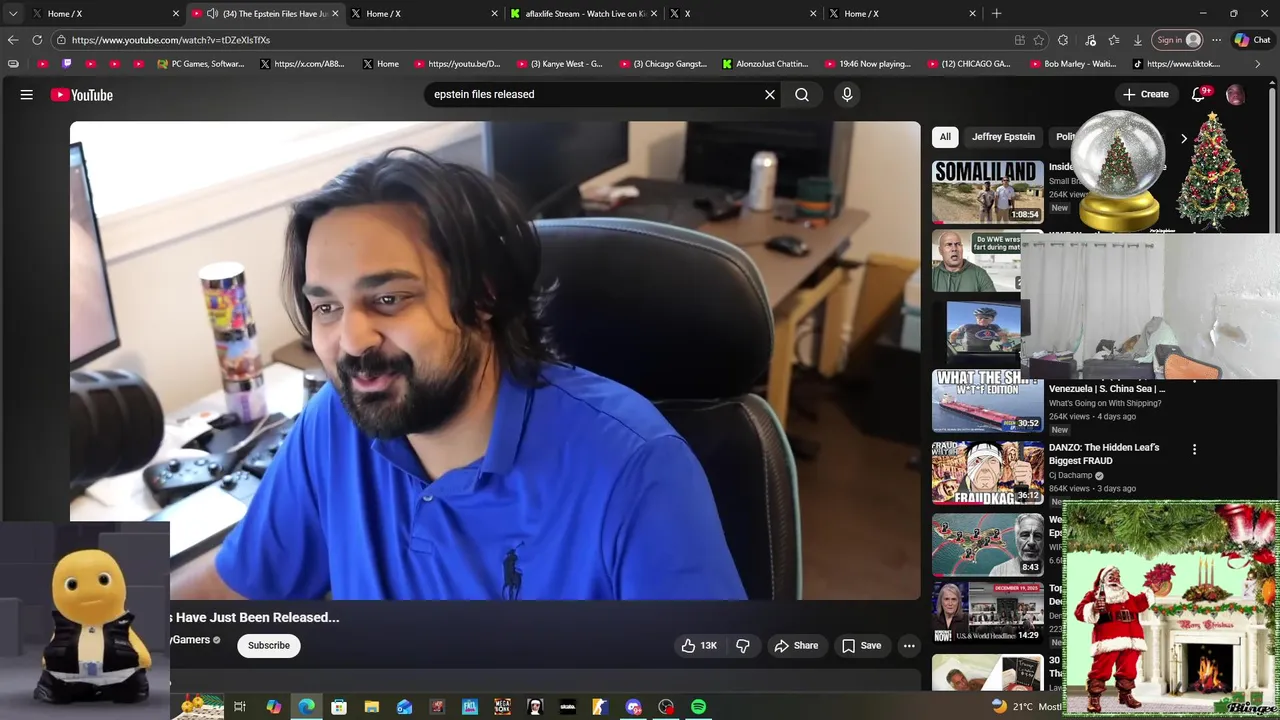This screenshot has height=720, width=1280.
Task: Open Spotify on the taskbar
Action: (x=699, y=707)
